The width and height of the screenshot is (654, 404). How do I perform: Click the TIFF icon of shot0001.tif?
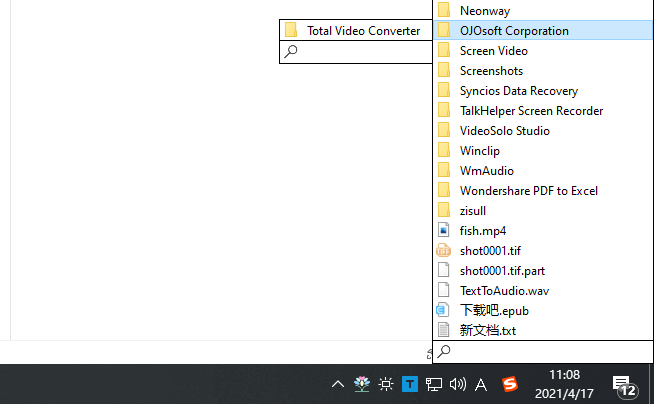click(443, 251)
